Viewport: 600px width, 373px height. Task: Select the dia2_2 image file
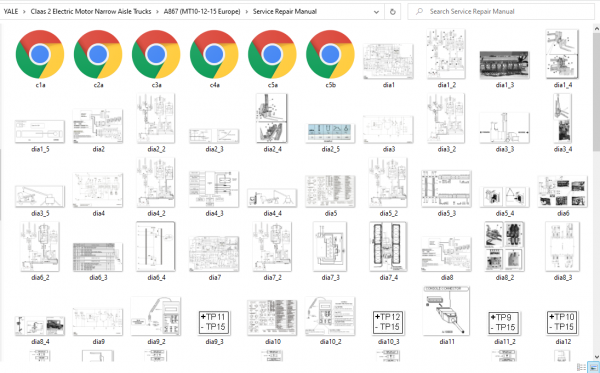pos(156,118)
